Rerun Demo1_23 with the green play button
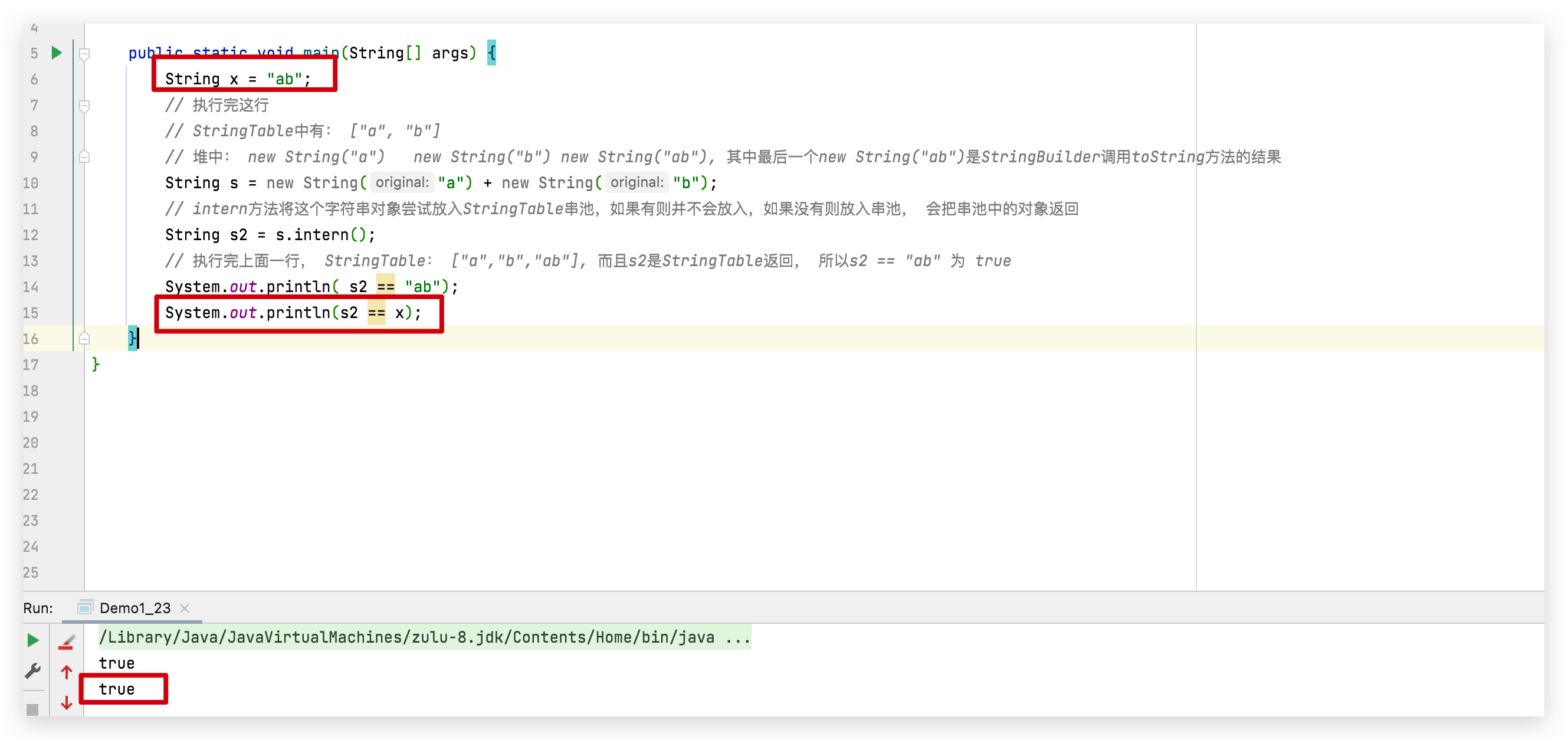 point(34,640)
